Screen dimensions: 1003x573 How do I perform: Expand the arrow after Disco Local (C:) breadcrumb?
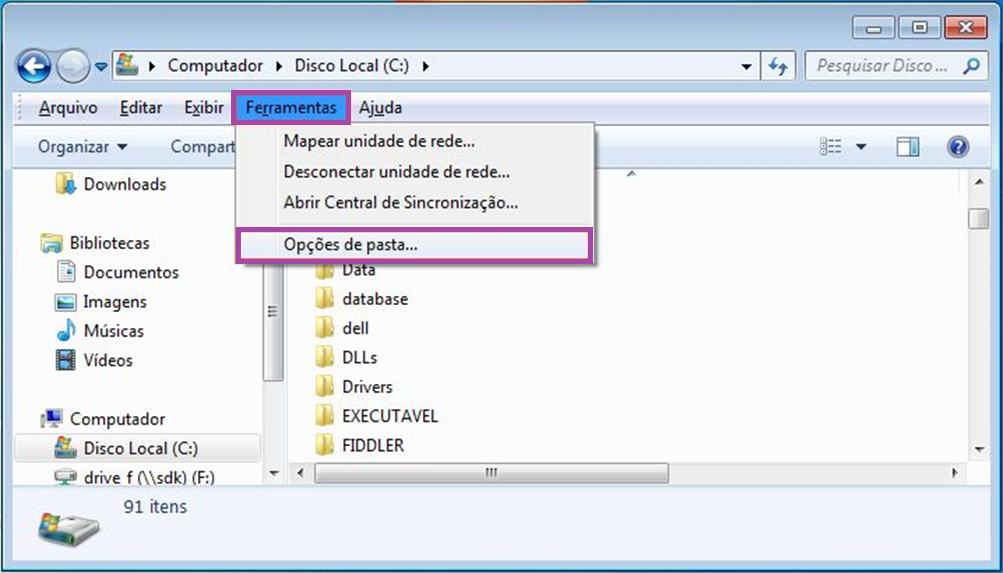click(426, 65)
